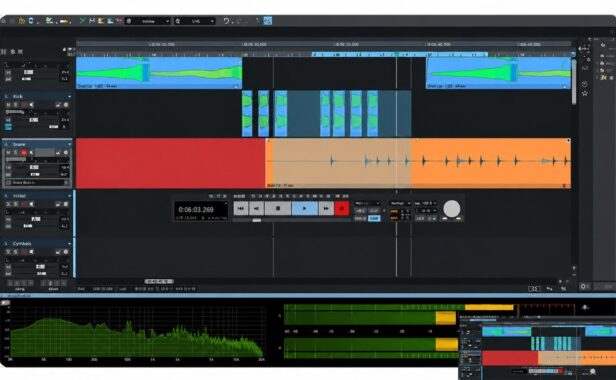Click the Cymbals track automation curve icon
Viewport: 616px width, 380px height.
click(x=58, y=252)
